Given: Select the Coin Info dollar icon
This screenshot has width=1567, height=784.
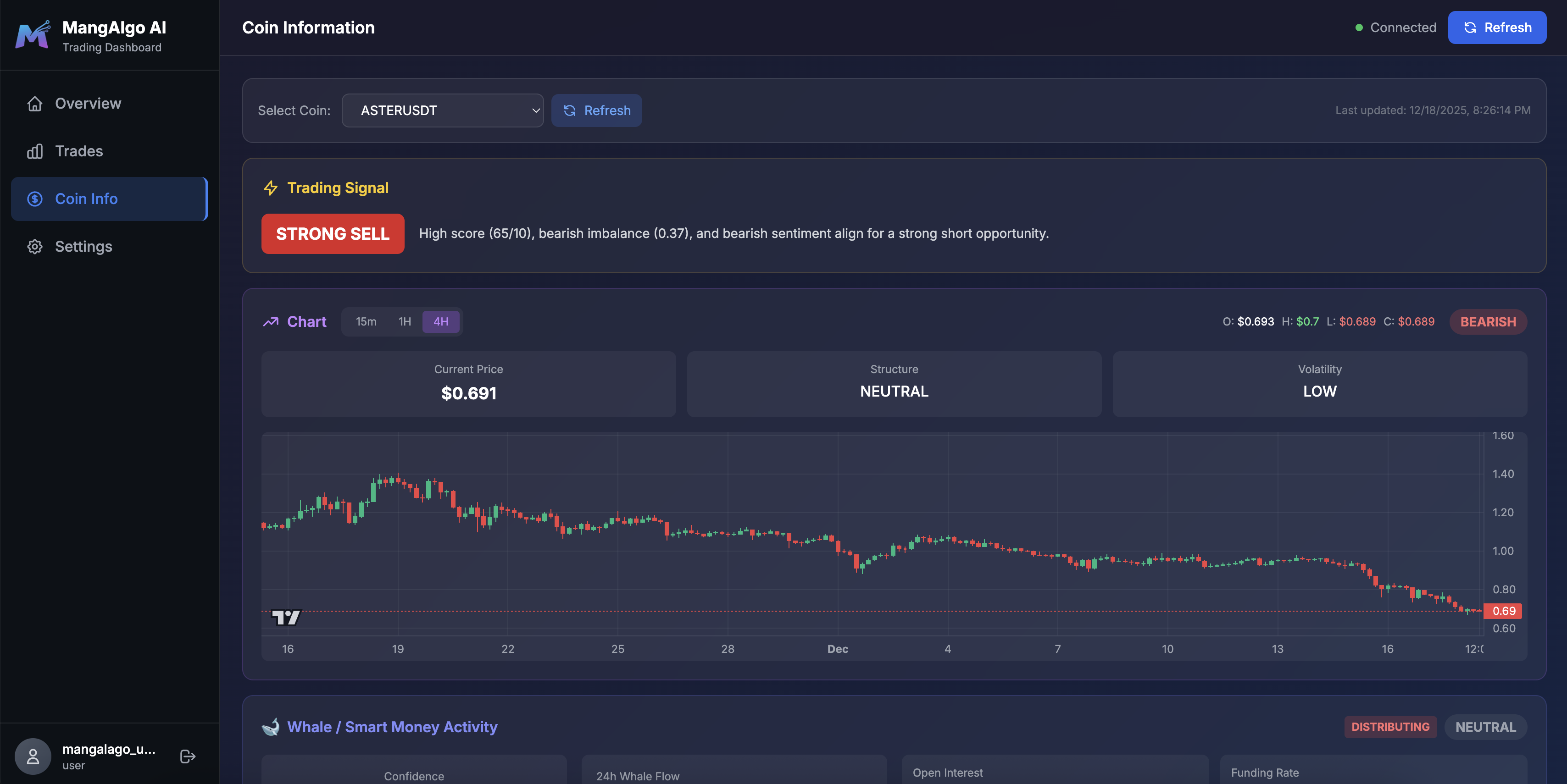Looking at the screenshot, I should point(35,199).
